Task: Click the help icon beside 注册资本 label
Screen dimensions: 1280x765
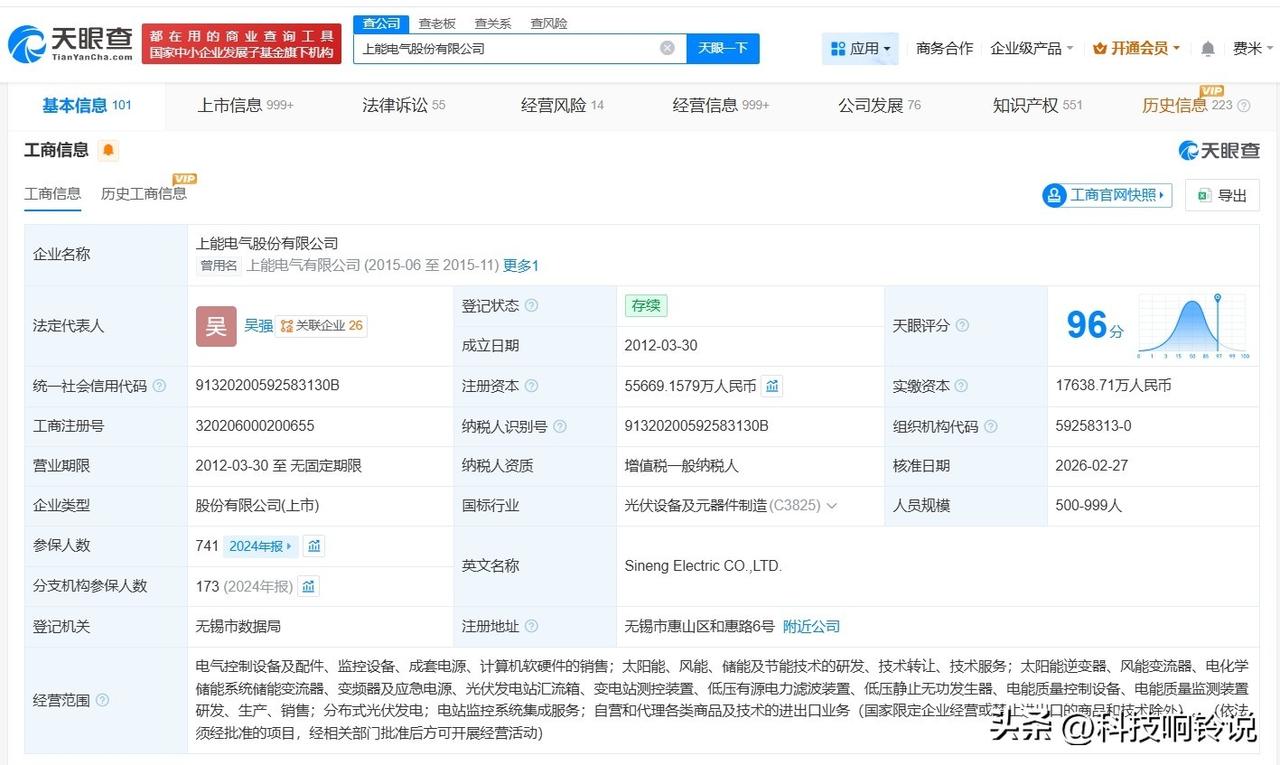Action: [x=531, y=386]
